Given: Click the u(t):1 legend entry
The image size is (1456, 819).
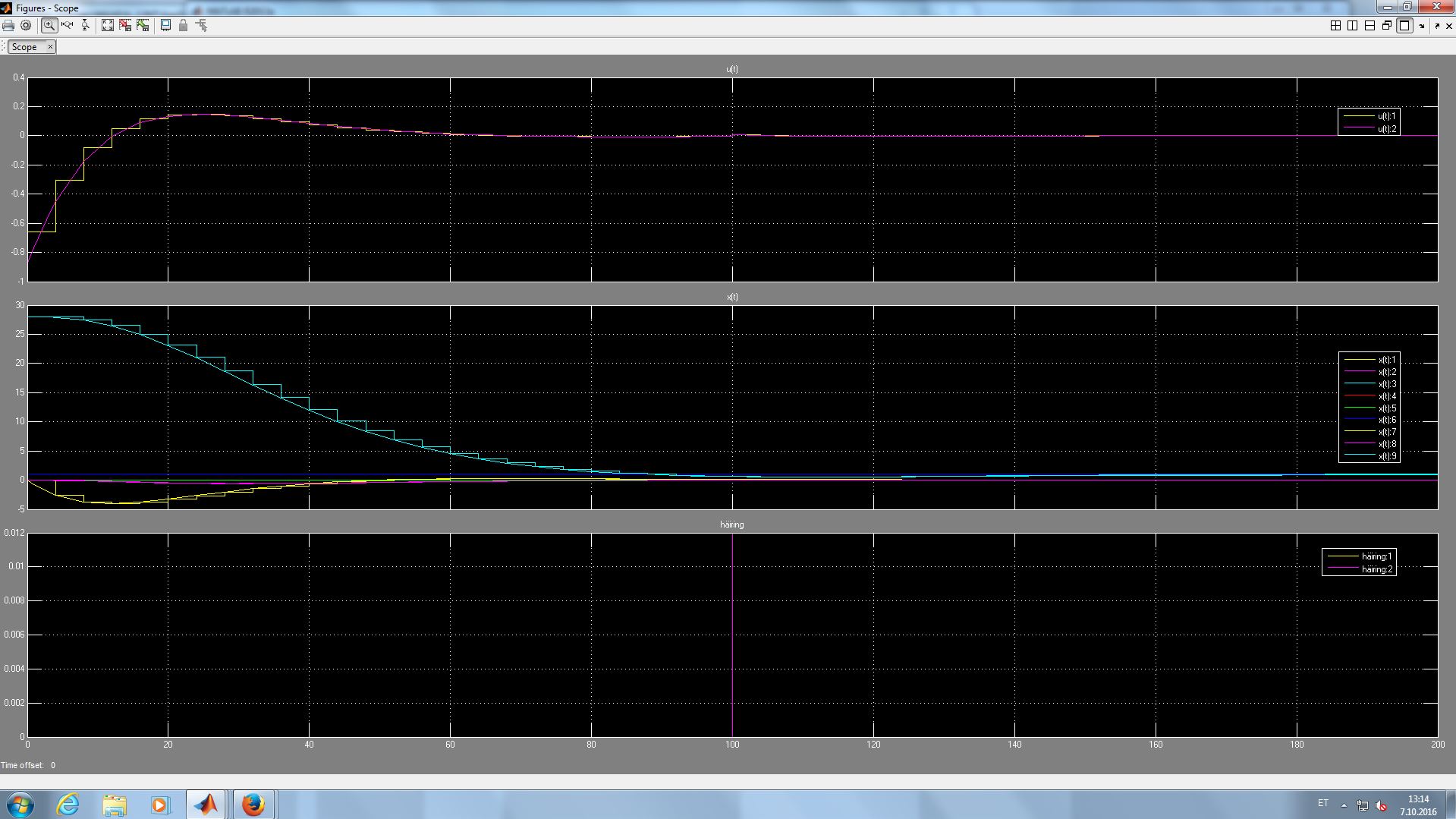Looking at the screenshot, I should pyautogui.click(x=1369, y=117).
